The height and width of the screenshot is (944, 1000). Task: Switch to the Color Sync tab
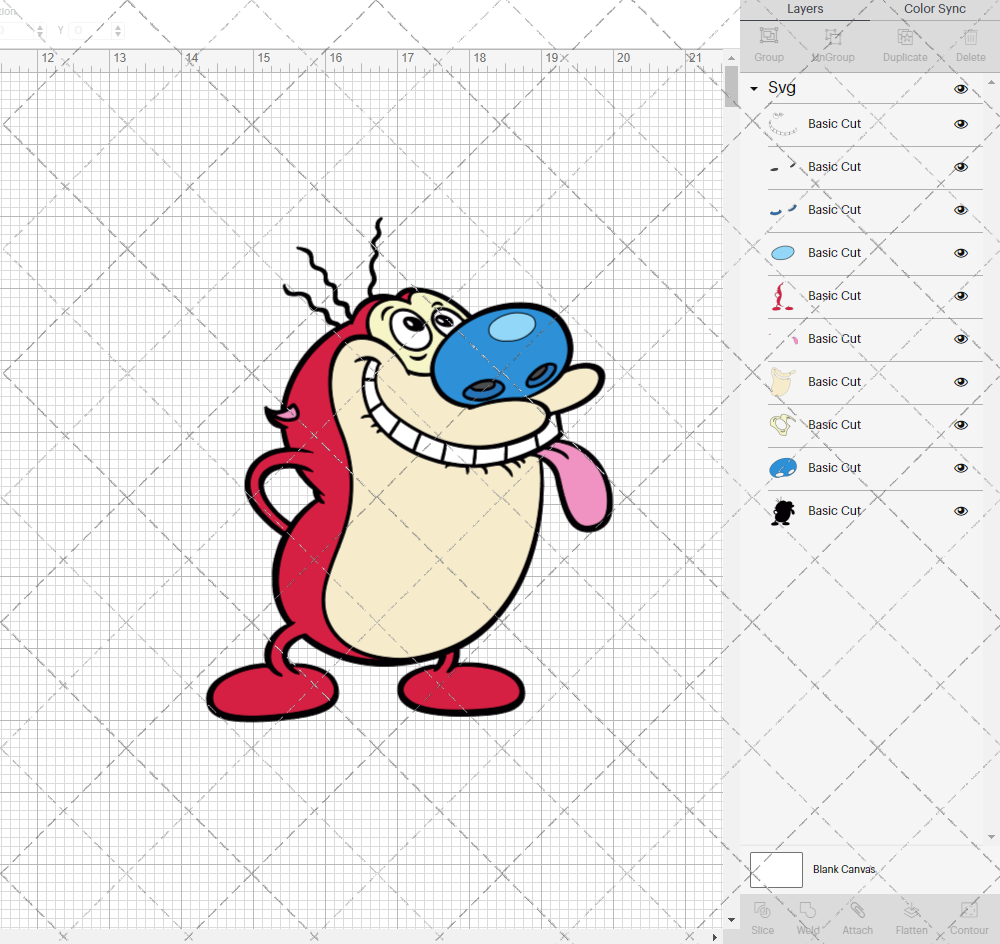tap(934, 9)
